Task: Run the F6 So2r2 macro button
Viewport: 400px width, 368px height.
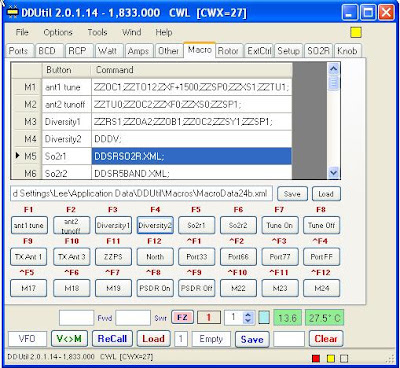Action: tap(238, 225)
